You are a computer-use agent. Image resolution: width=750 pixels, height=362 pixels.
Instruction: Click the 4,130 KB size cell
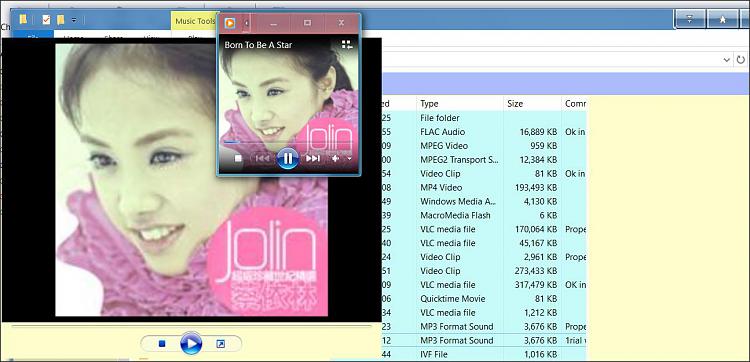pyautogui.click(x=540, y=201)
